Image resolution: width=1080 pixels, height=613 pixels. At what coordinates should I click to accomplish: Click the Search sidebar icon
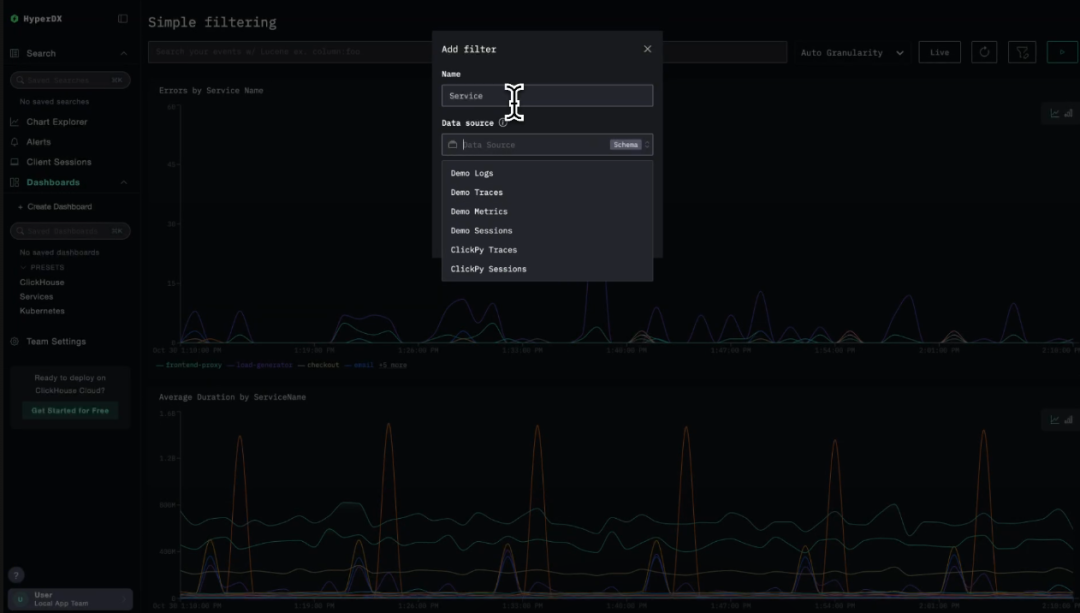point(14,54)
